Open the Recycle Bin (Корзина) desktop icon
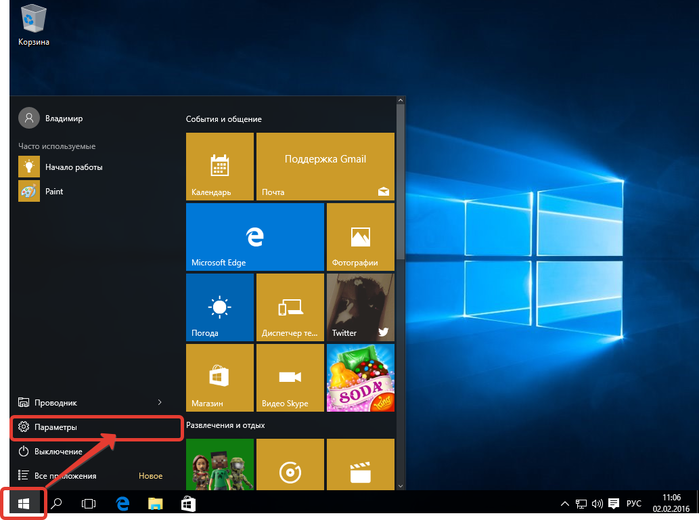Viewport: 699px width, 520px height. 33,25
